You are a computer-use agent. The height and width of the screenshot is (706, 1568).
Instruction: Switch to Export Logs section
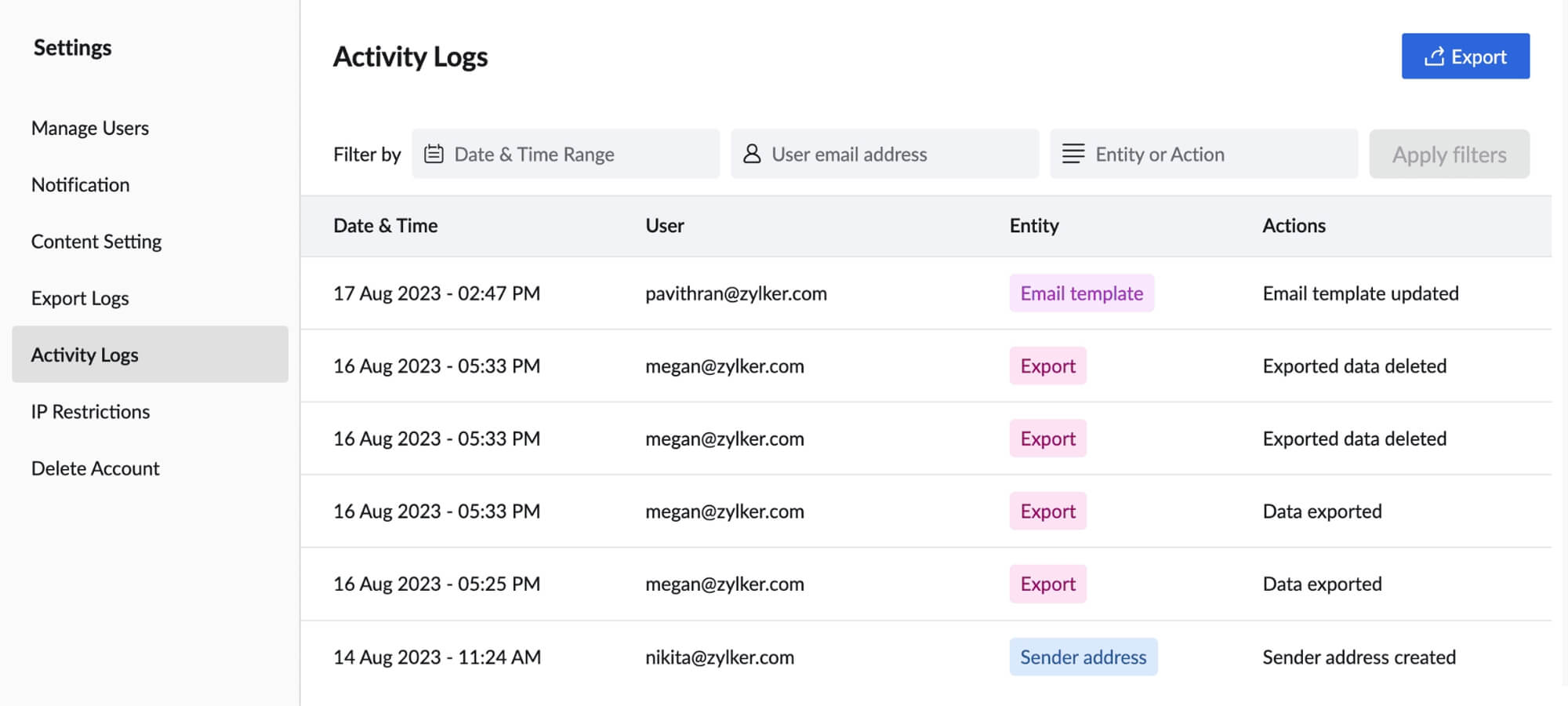click(x=79, y=297)
